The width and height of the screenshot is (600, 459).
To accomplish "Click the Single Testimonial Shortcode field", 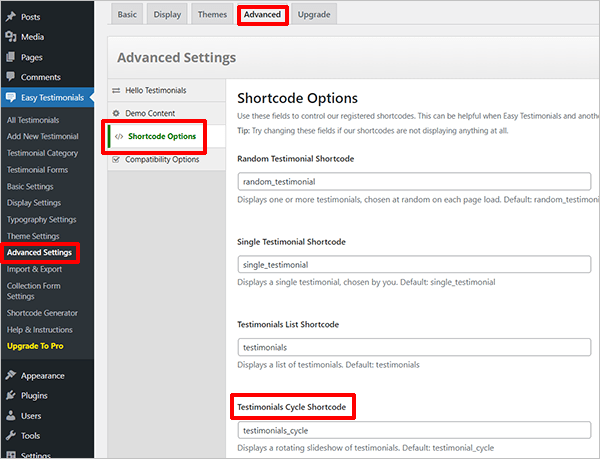I will [x=414, y=264].
